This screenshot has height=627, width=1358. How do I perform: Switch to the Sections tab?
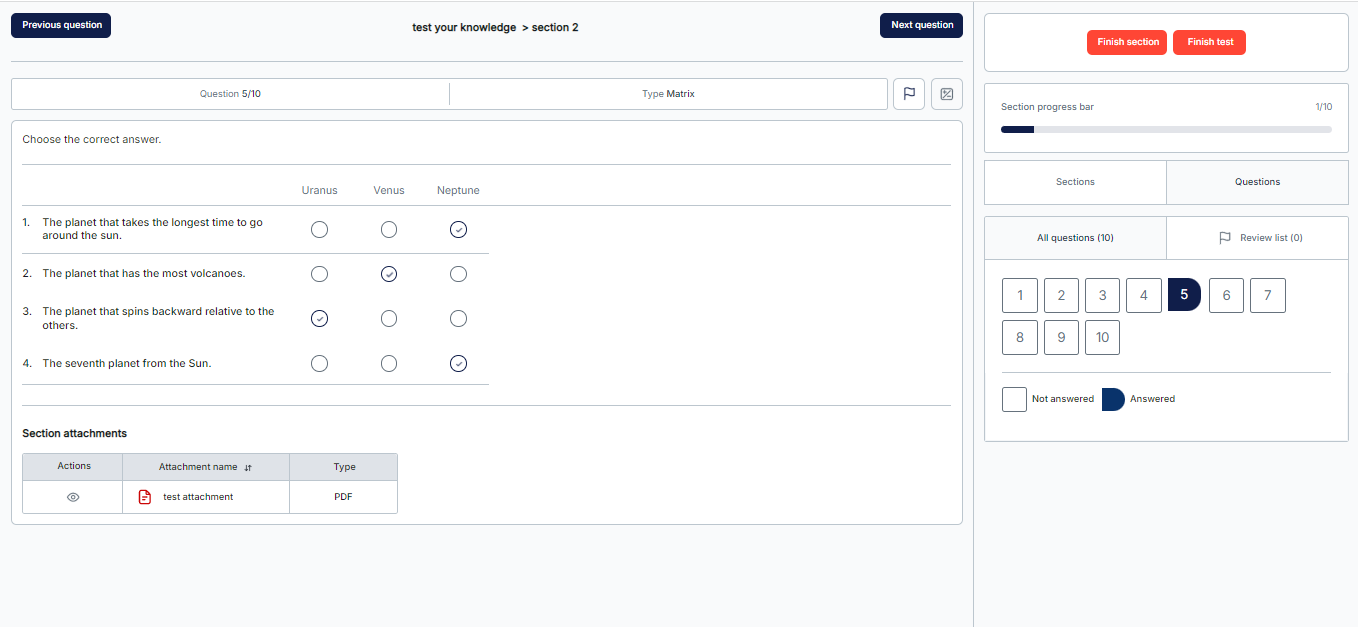tap(1075, 182)
